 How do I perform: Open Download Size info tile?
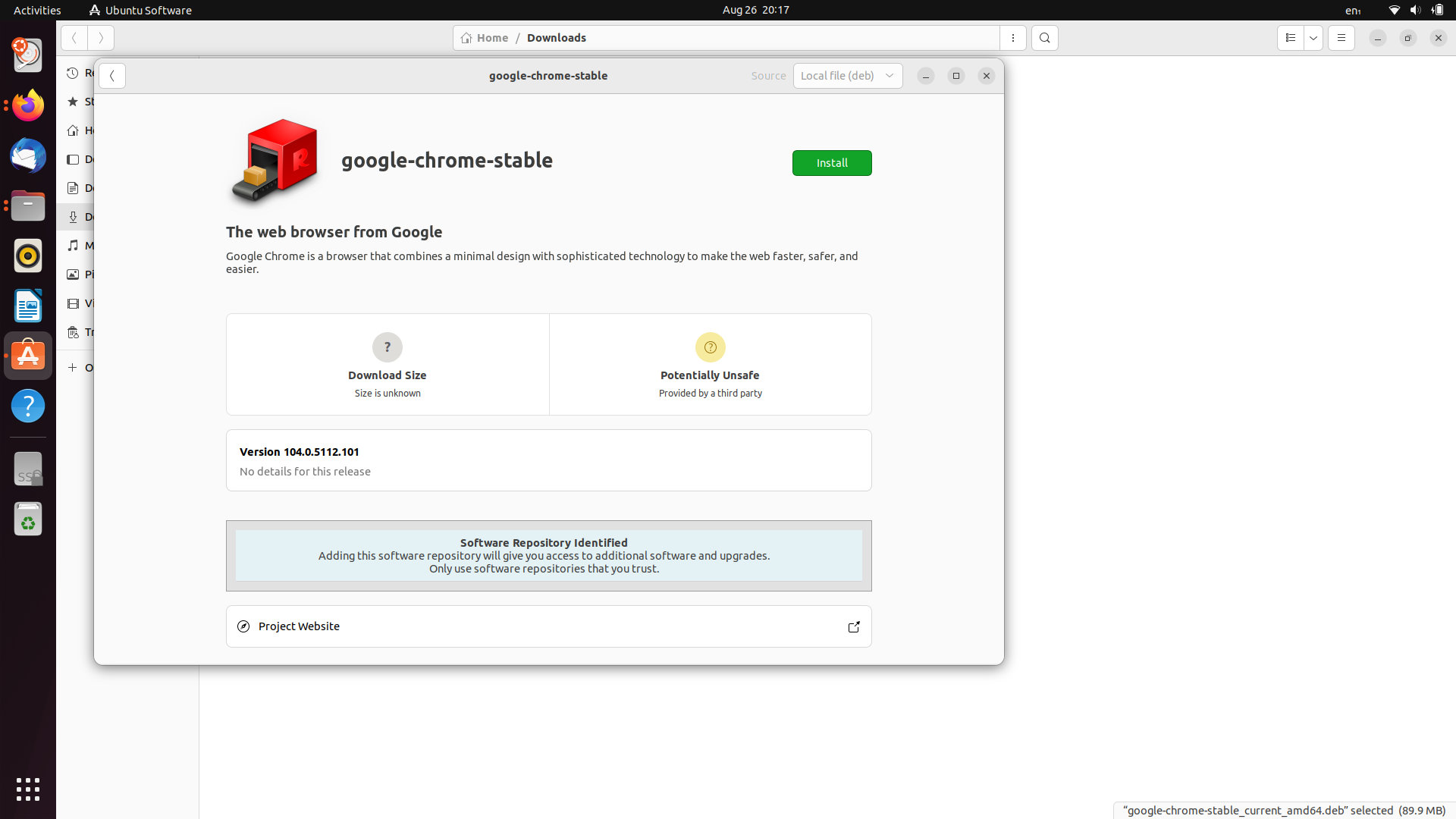[388, 365]
